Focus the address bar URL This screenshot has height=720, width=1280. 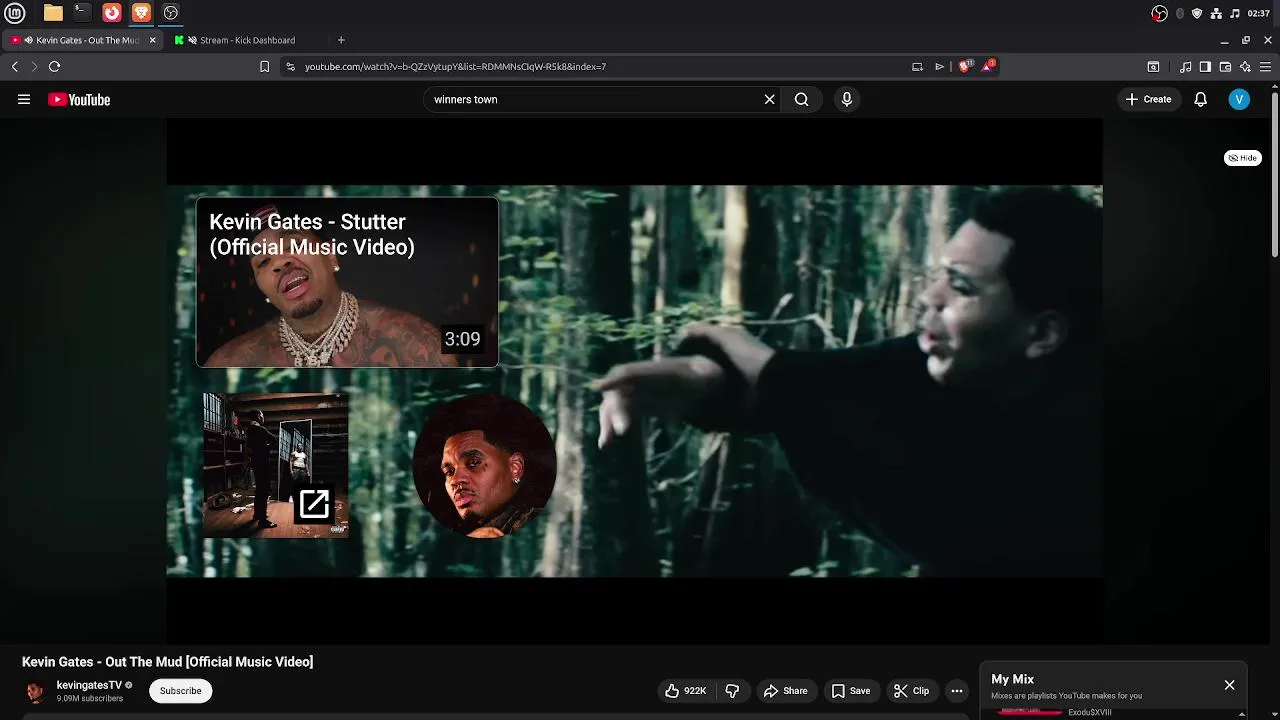click(x=455, y=66)
